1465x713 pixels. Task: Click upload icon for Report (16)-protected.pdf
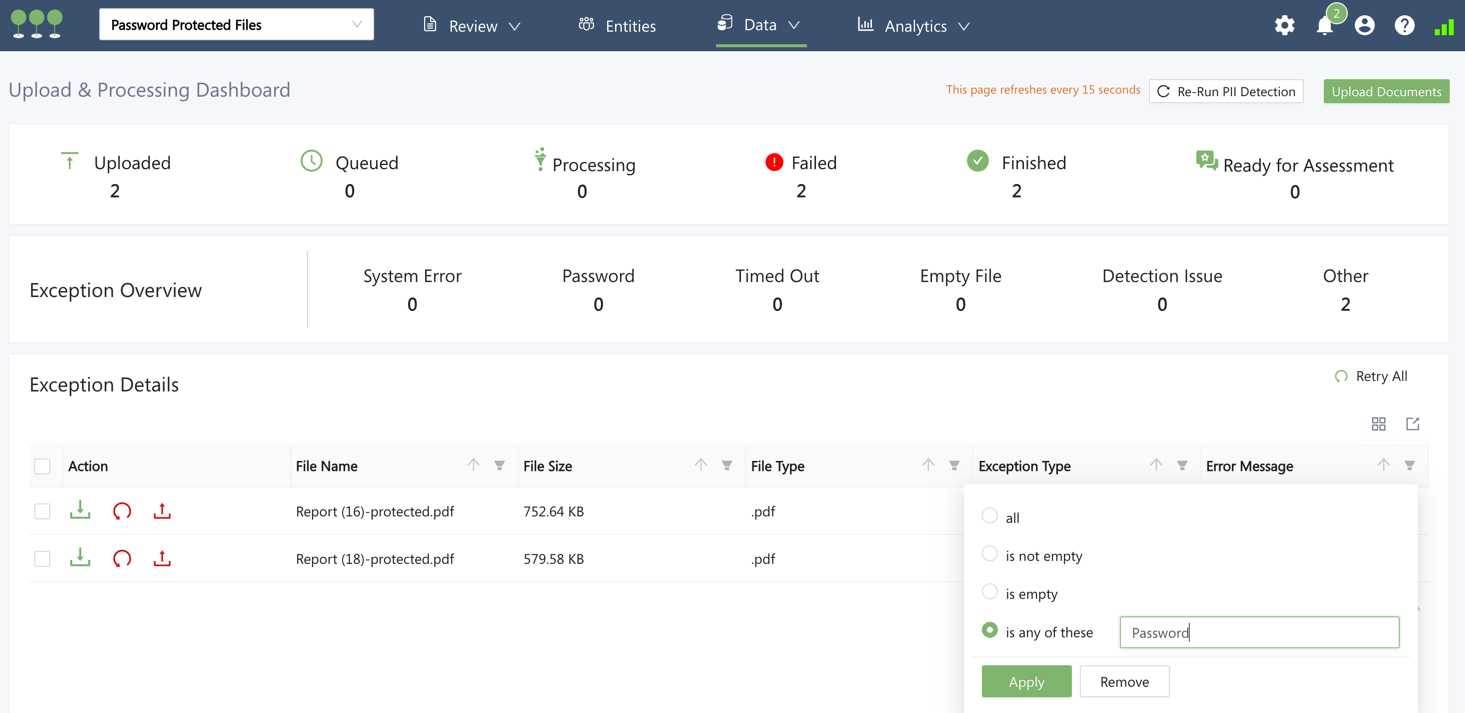click(x=162, y=511)
